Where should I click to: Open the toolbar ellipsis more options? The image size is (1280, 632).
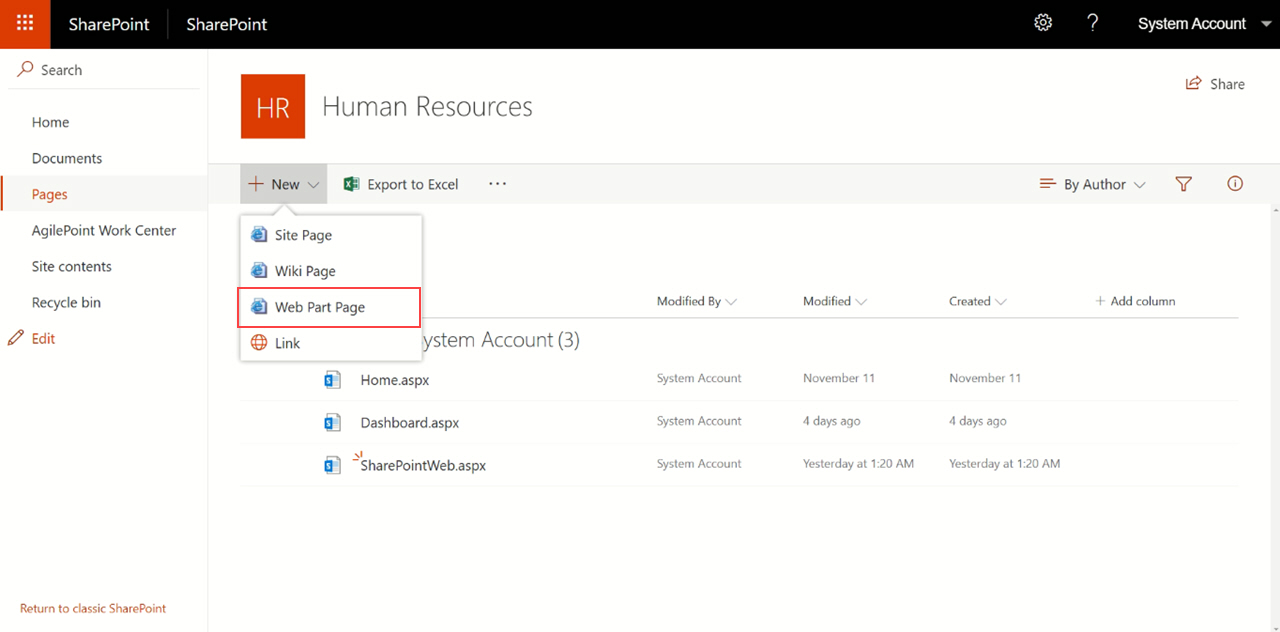(x=497, y=184)
